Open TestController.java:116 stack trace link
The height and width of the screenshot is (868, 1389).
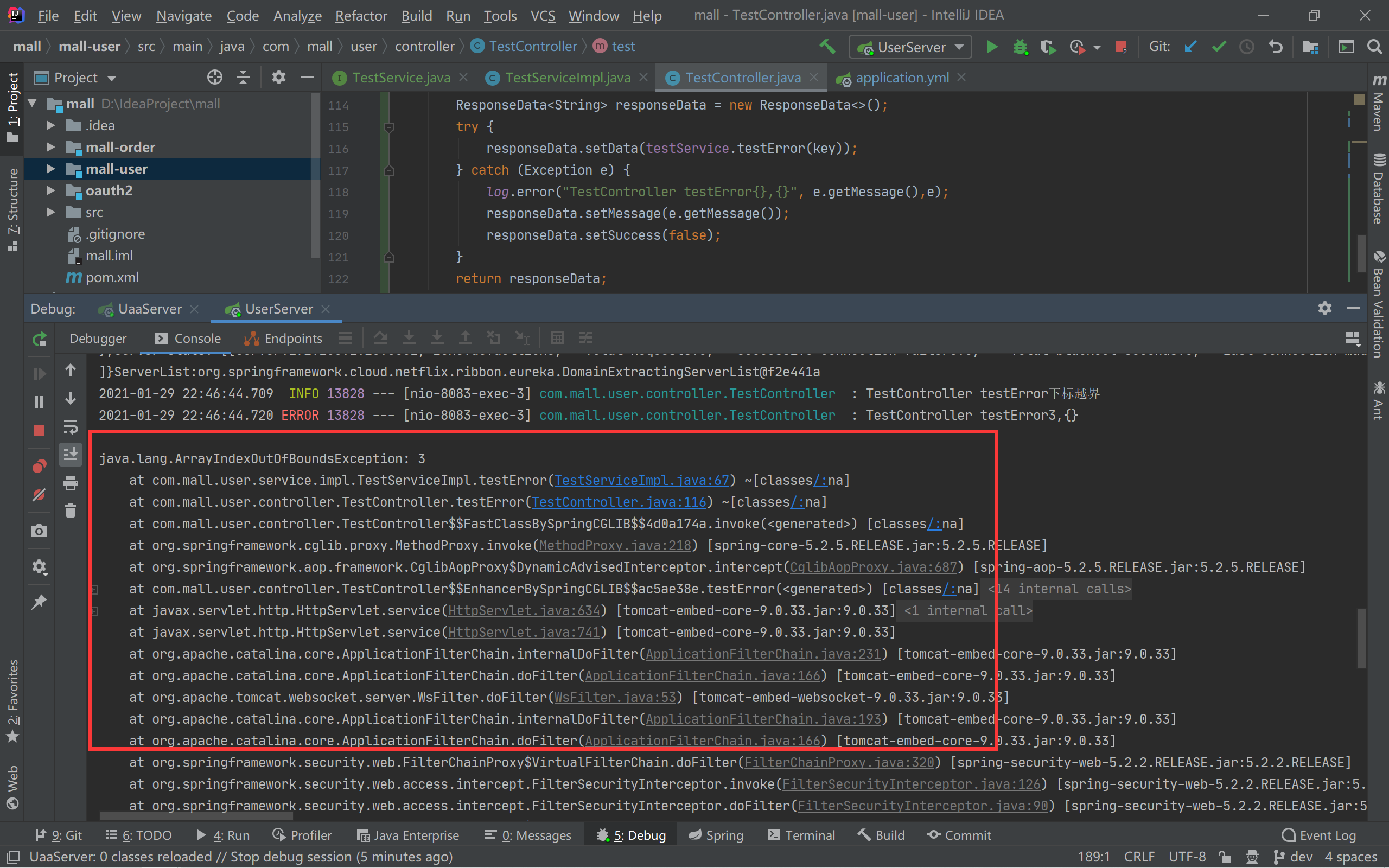coord(619,502)
